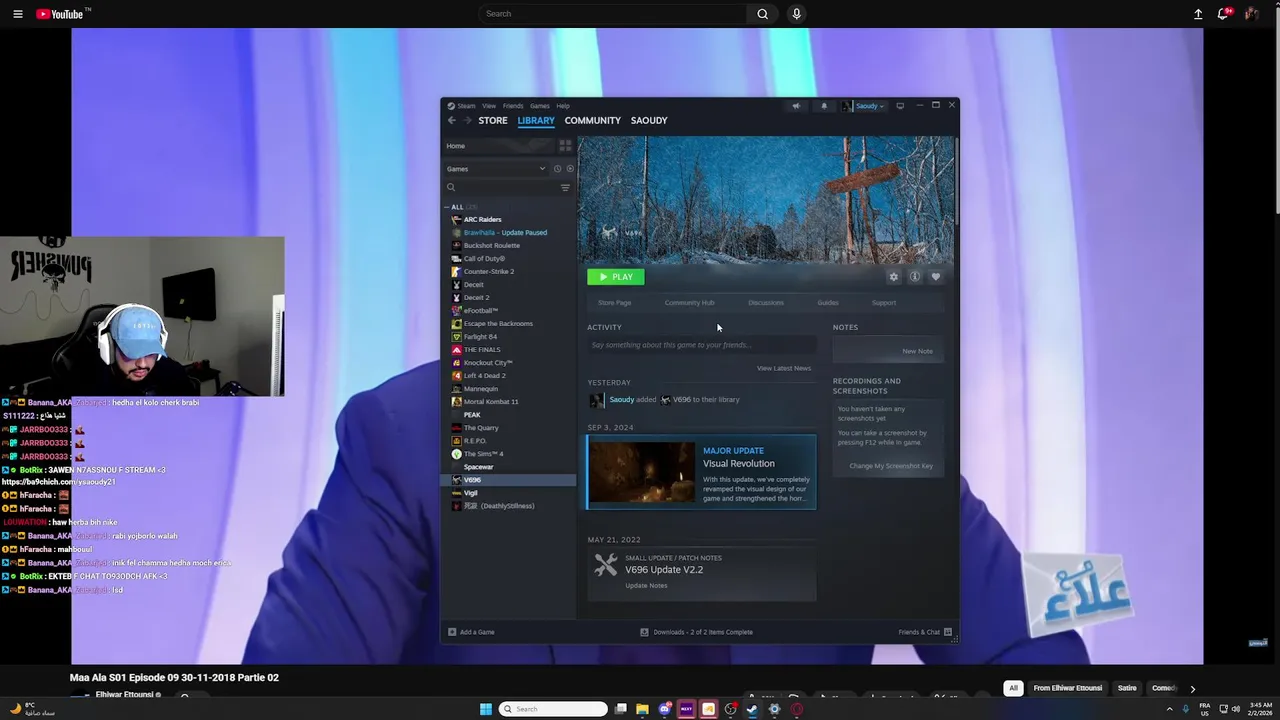The width and height of the screenshot is (1280, 720).
Task: Open Friends & Chat
Action: pyautogui.click(x=925, y=632)
